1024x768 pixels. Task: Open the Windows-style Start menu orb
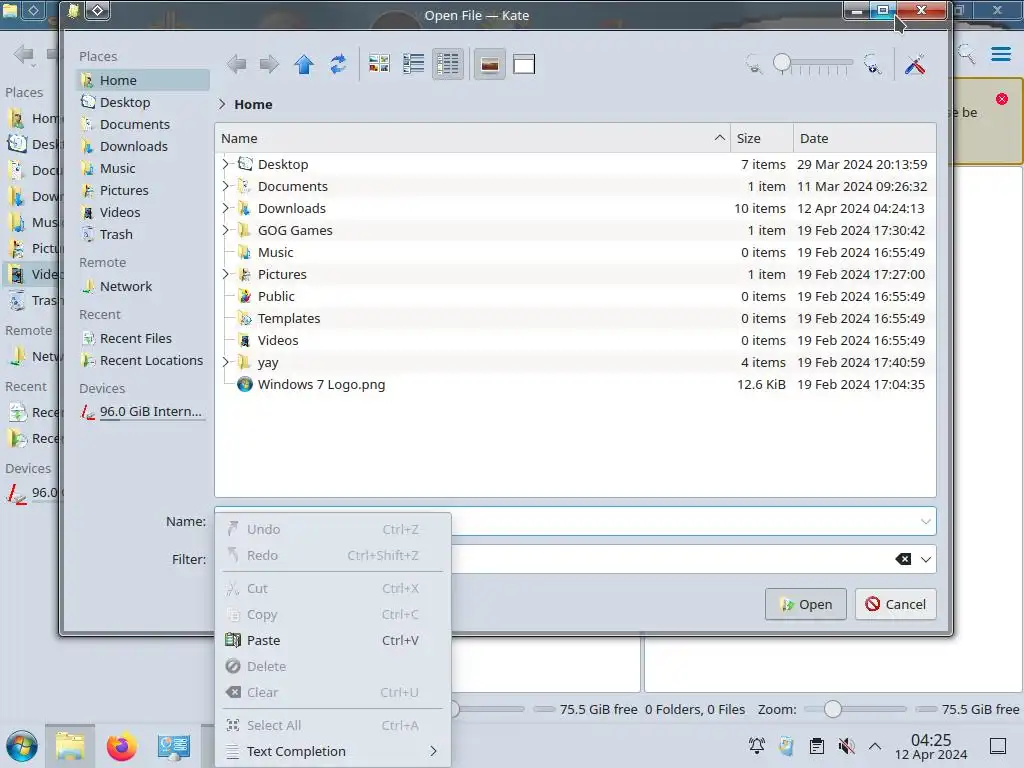click(22, 746)
